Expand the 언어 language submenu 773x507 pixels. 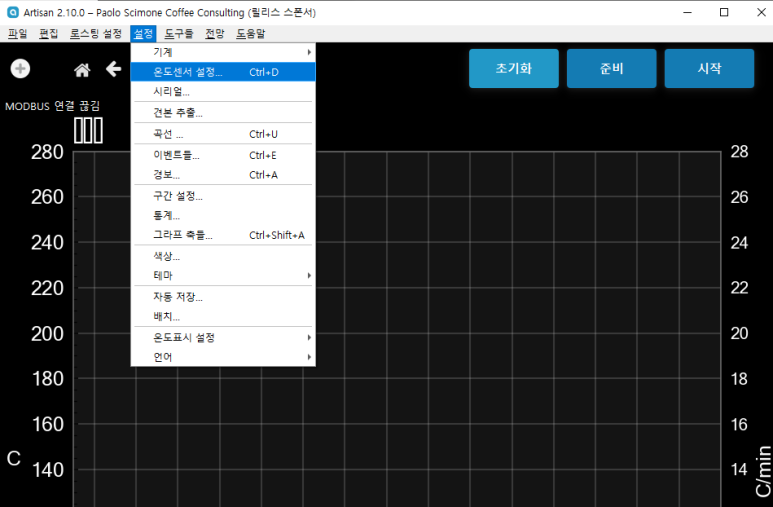(223, 357)
